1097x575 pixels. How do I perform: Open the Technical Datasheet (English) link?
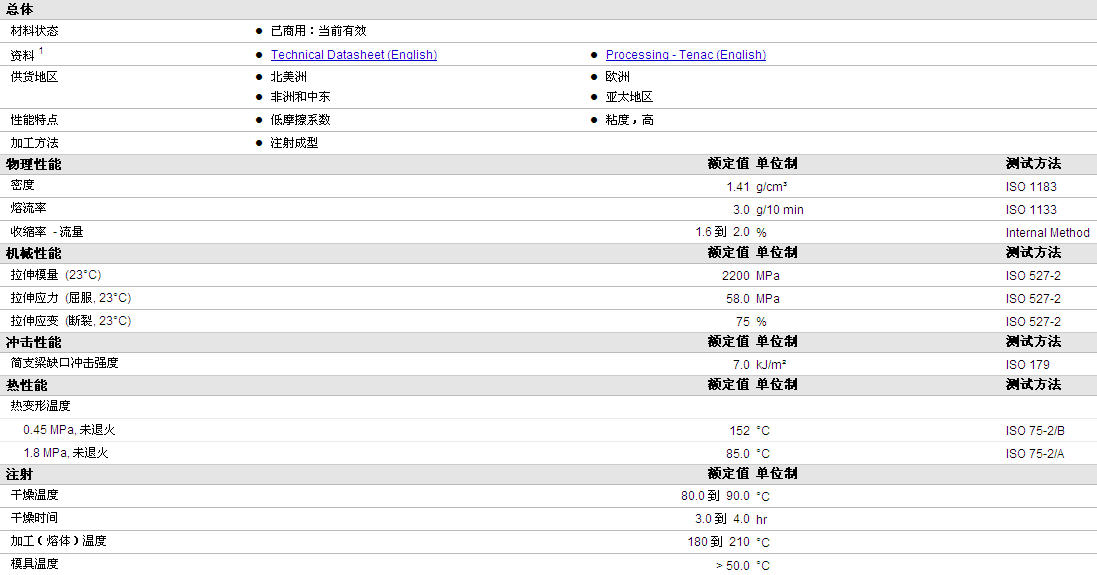click(x=353, y=55)
